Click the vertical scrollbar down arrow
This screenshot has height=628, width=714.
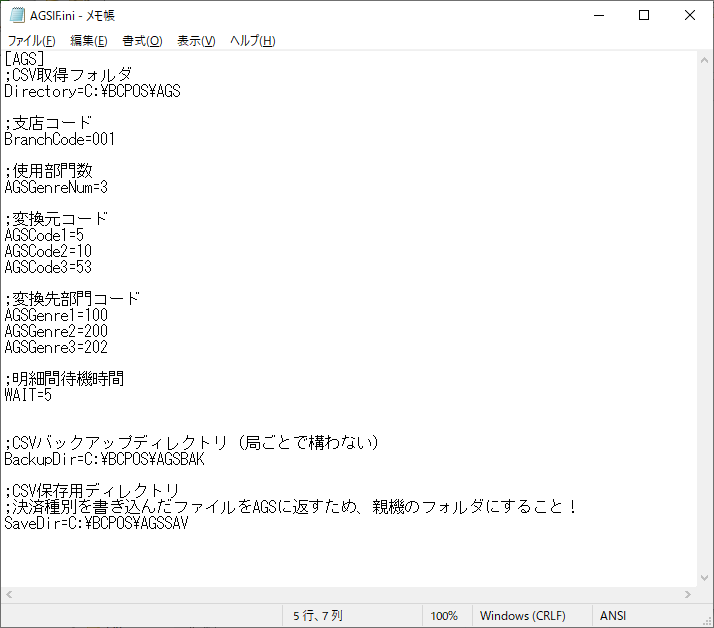coord(705,578)
